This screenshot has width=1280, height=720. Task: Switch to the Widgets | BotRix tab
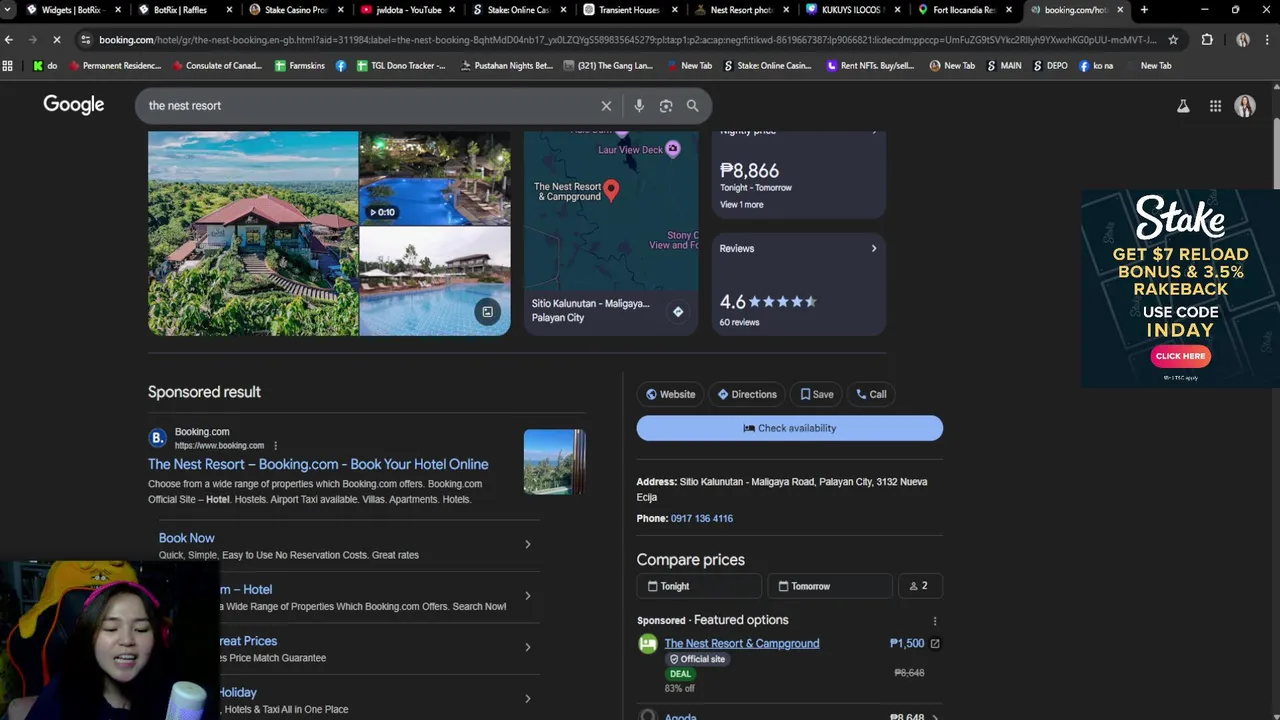tap(70, 10)
